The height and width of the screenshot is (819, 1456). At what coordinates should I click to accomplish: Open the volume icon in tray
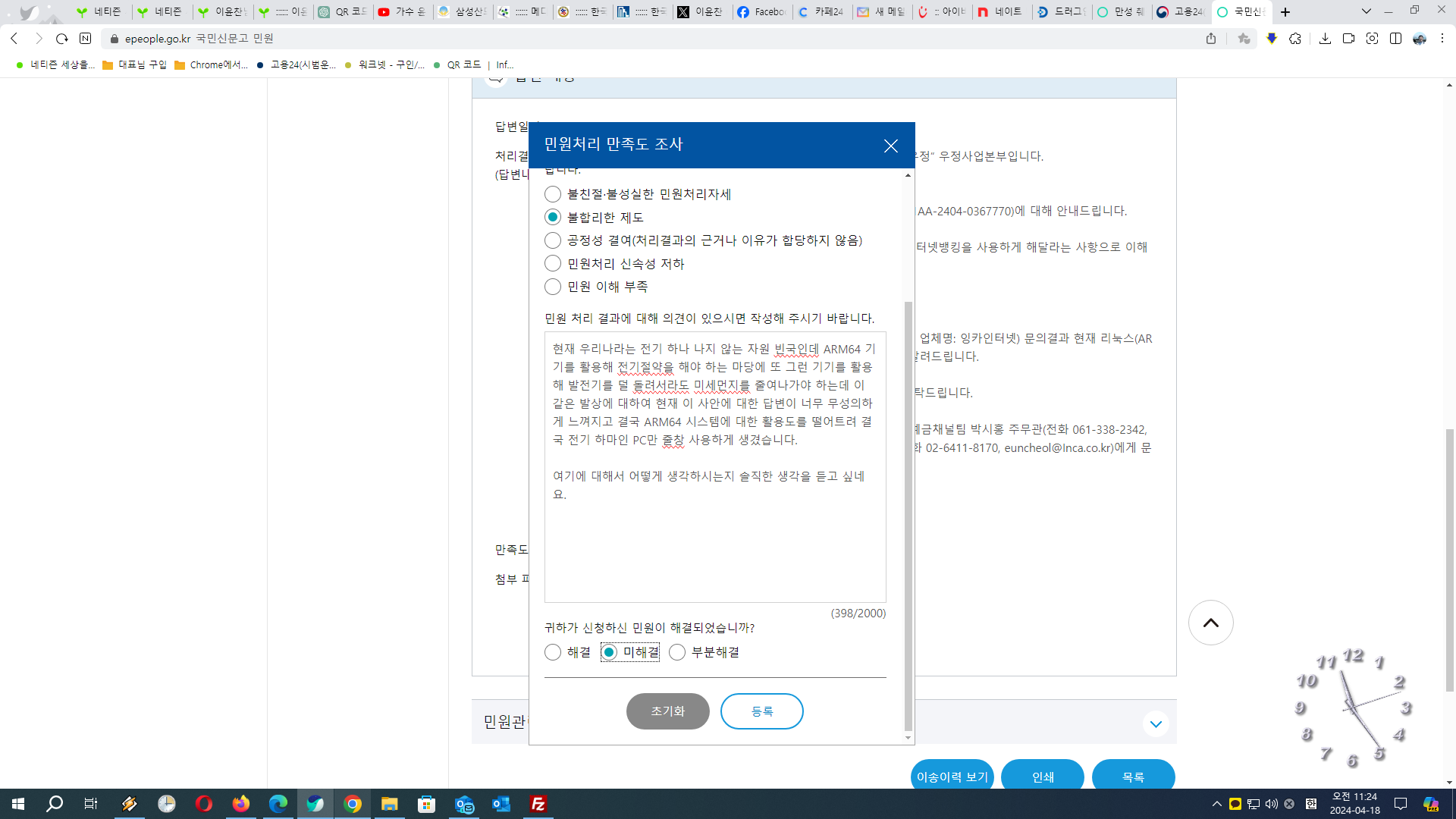tap(1271, 804)
